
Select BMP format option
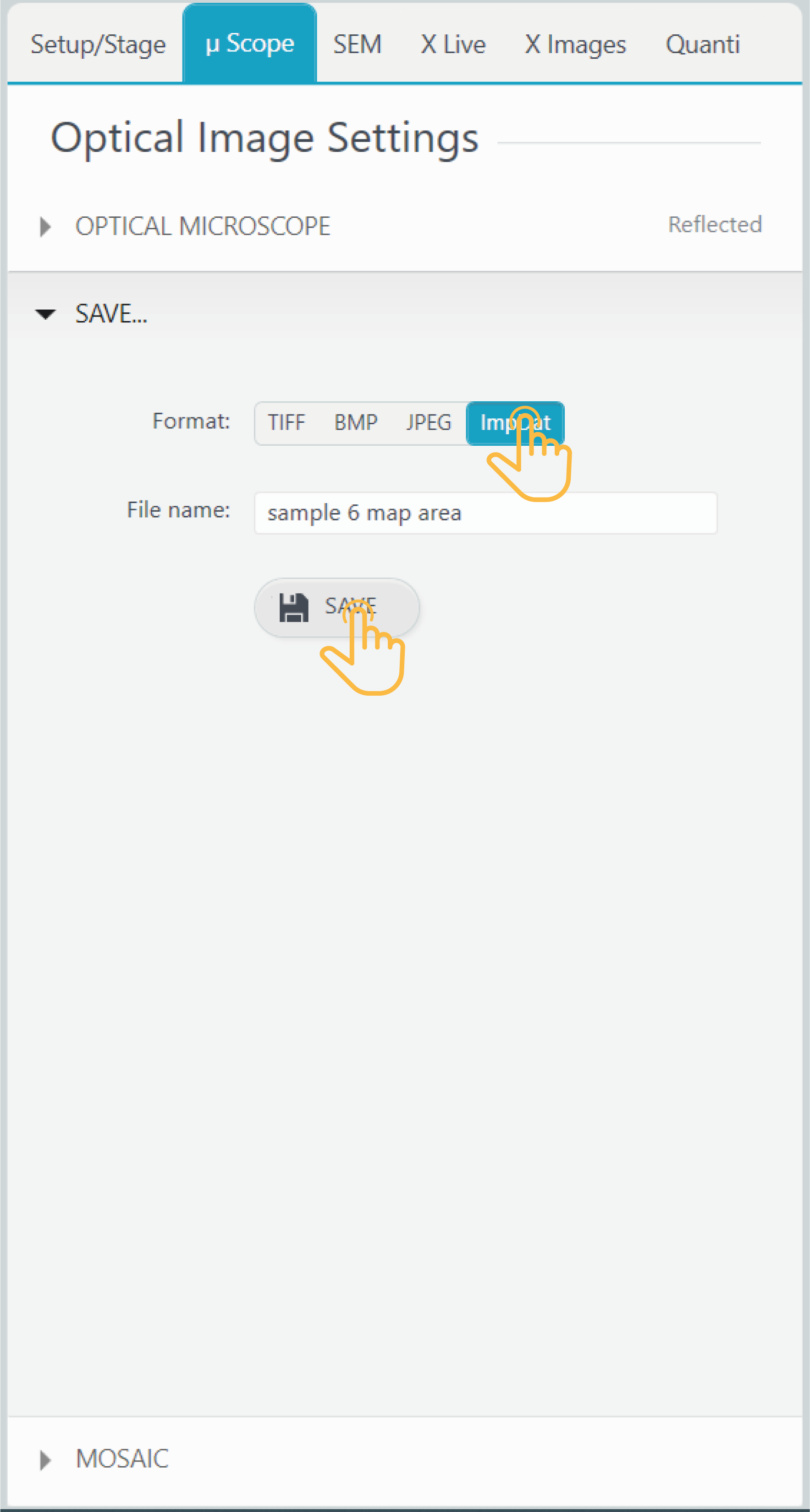pos(356,423)
